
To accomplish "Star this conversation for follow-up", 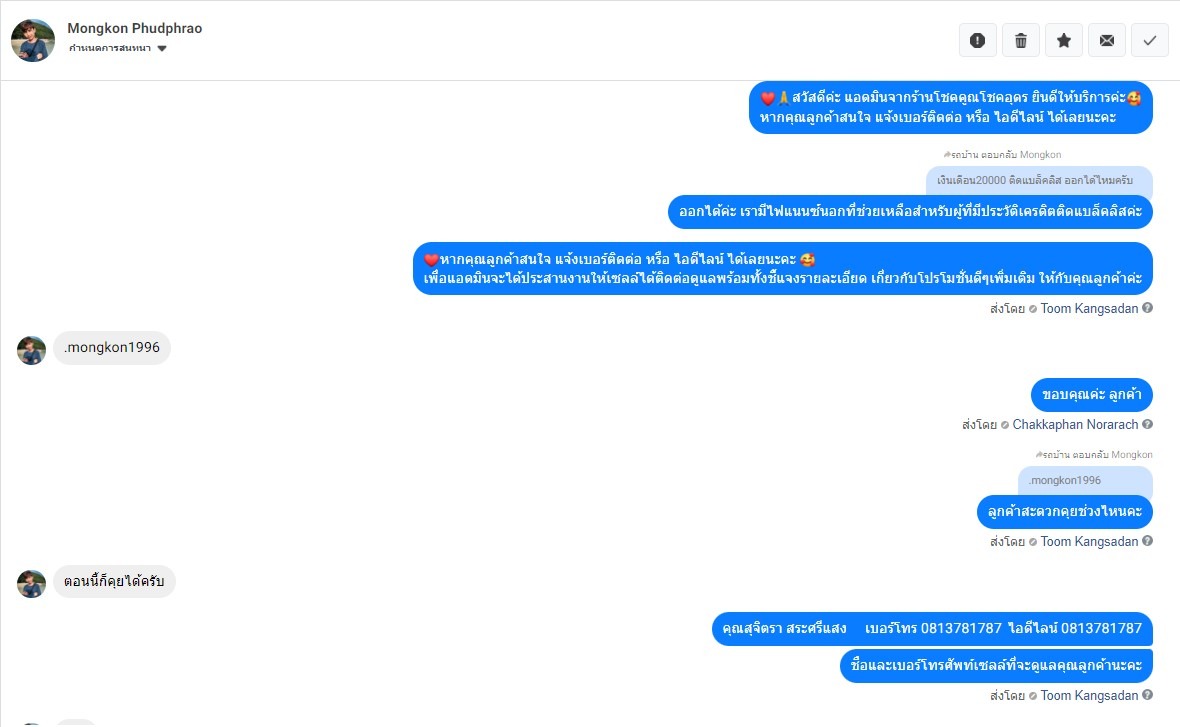I will click(1063, 41).
